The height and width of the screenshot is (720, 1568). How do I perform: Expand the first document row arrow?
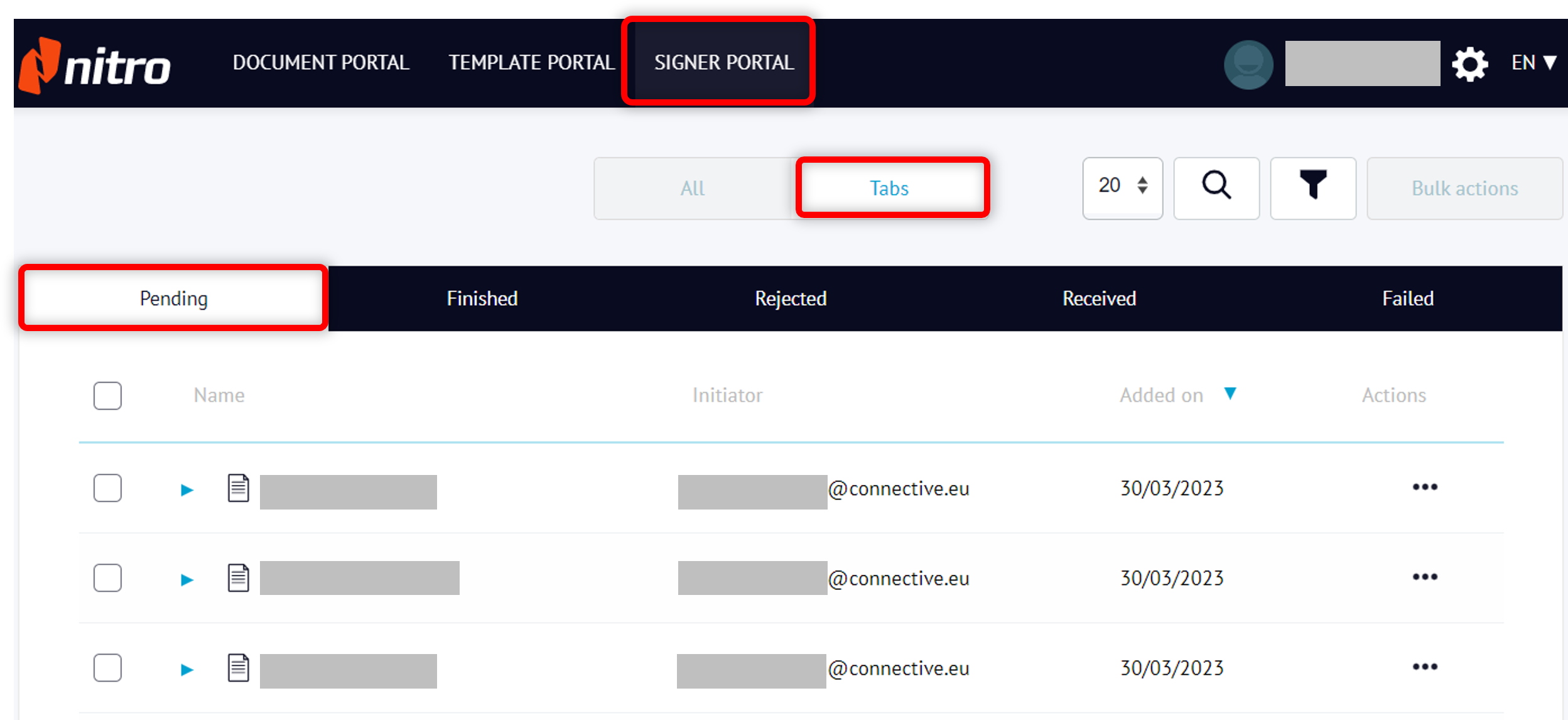click(x=187, y=490)
